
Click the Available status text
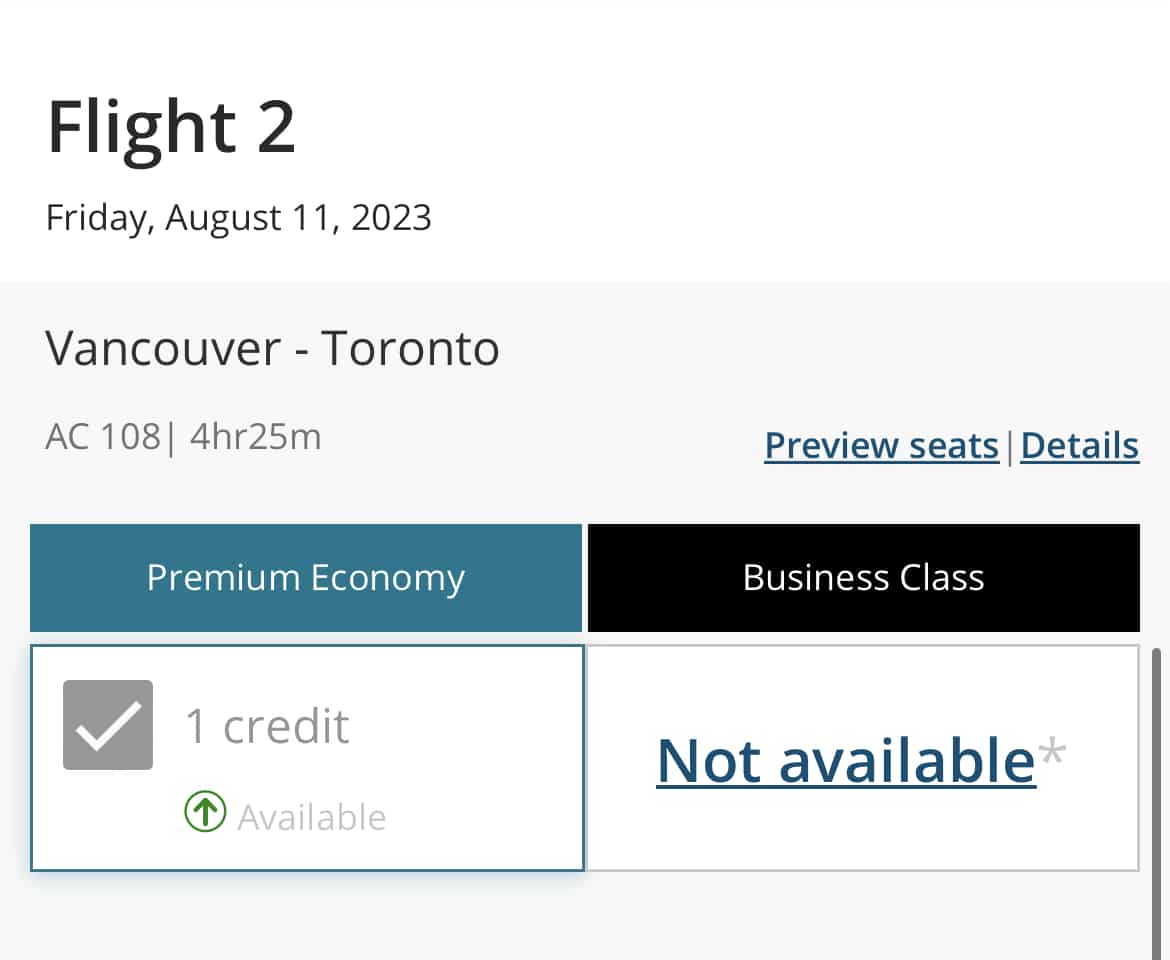[312, 818]
